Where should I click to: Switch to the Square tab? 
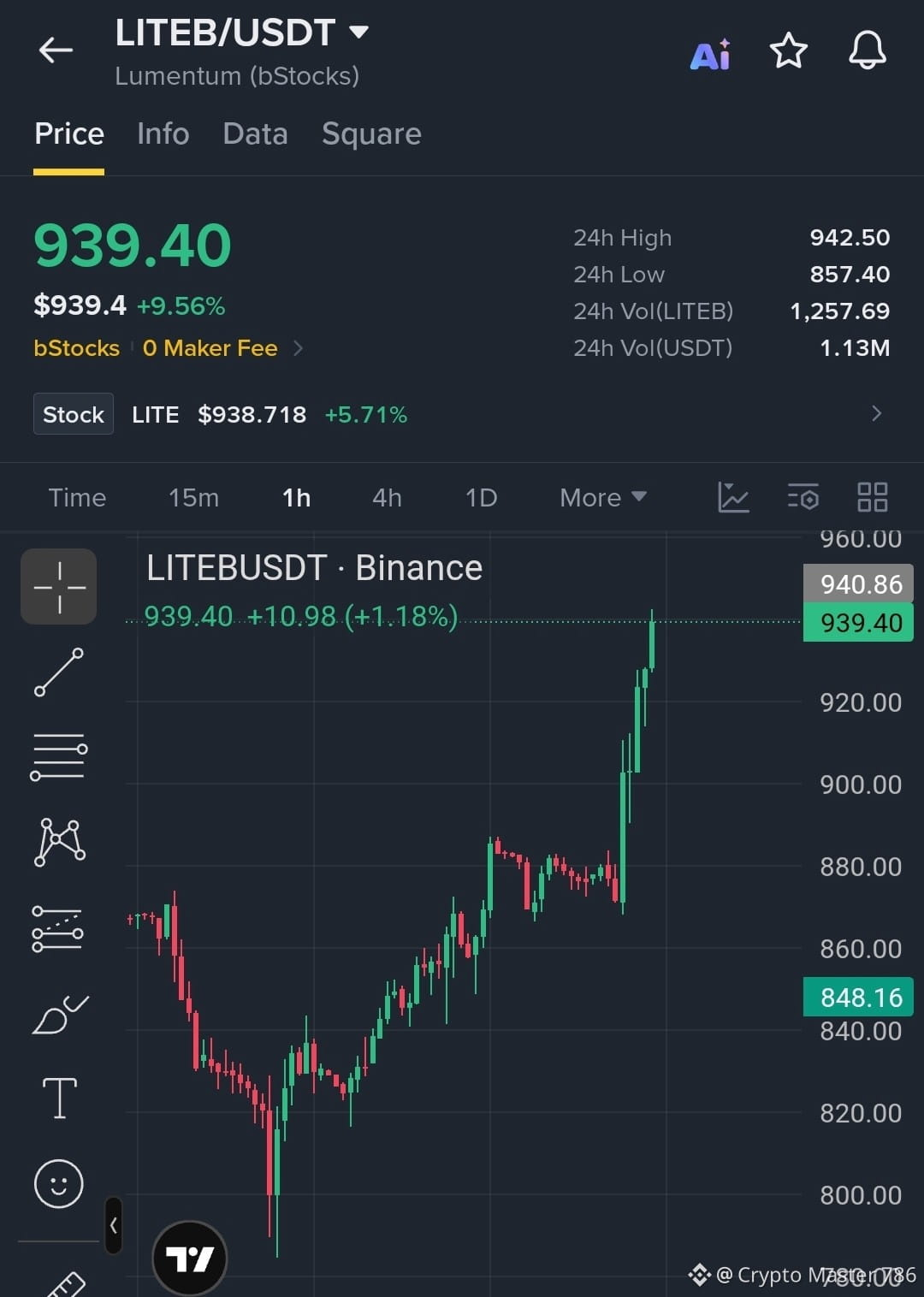tap(371, 134)
